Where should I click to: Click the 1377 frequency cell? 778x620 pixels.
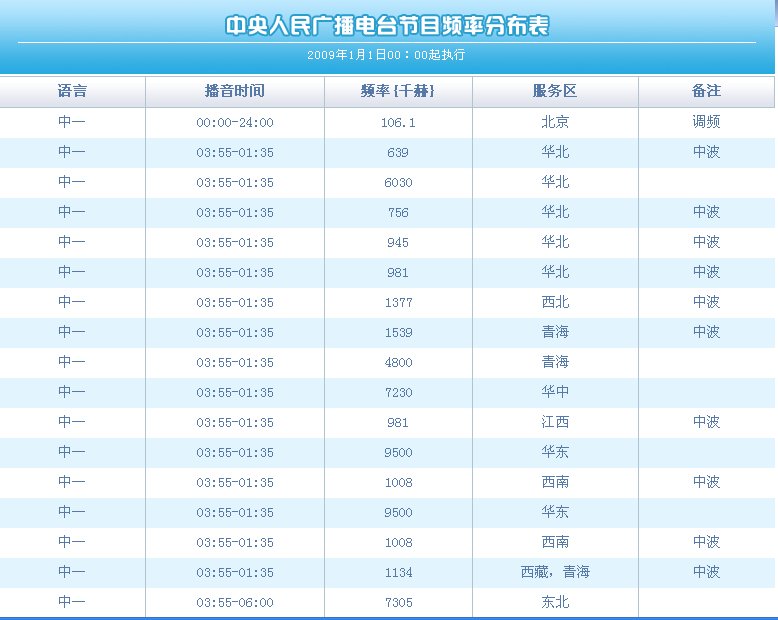click(x=398, y=302)
